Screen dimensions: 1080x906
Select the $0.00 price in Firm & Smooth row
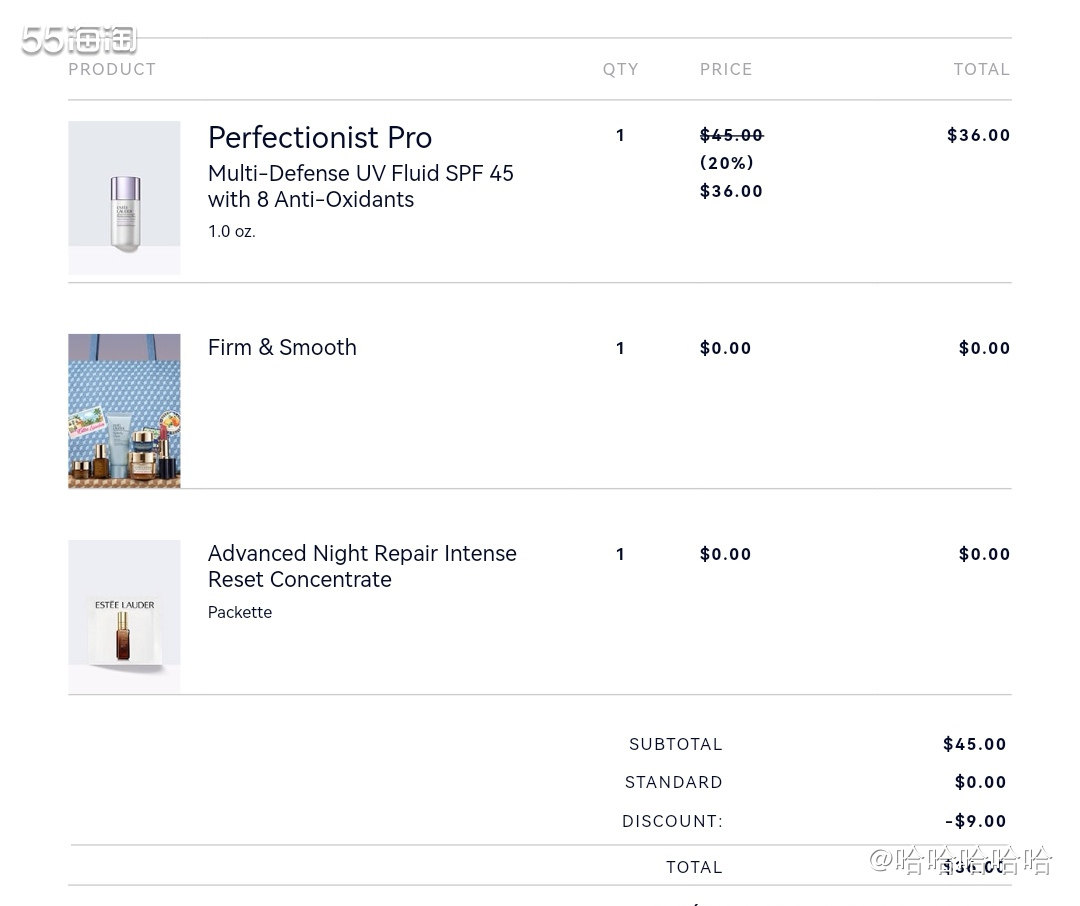click(725, 349)
